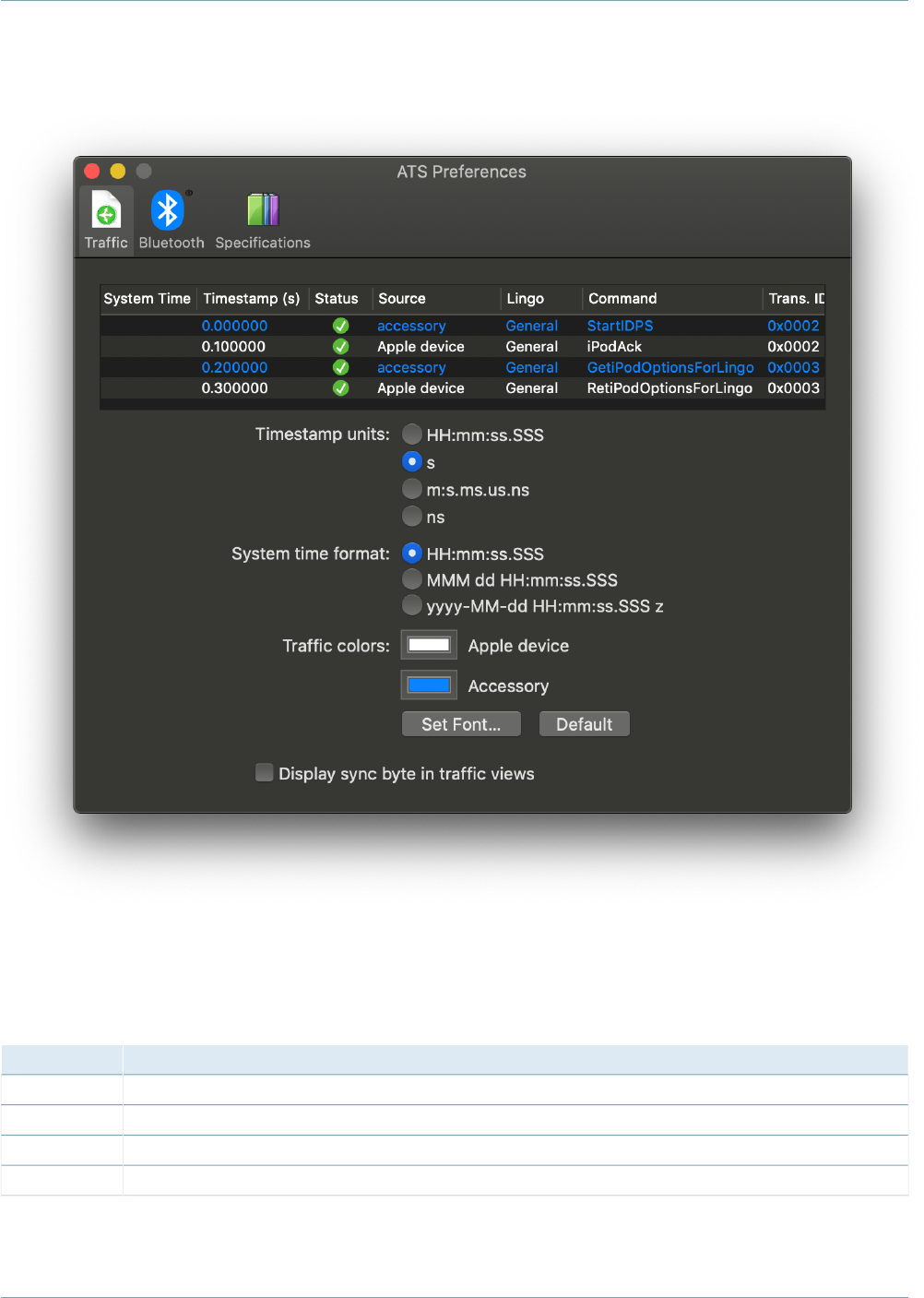Open the Bluetooth preferences pane
924x1298 pixels.
(172, 220)
